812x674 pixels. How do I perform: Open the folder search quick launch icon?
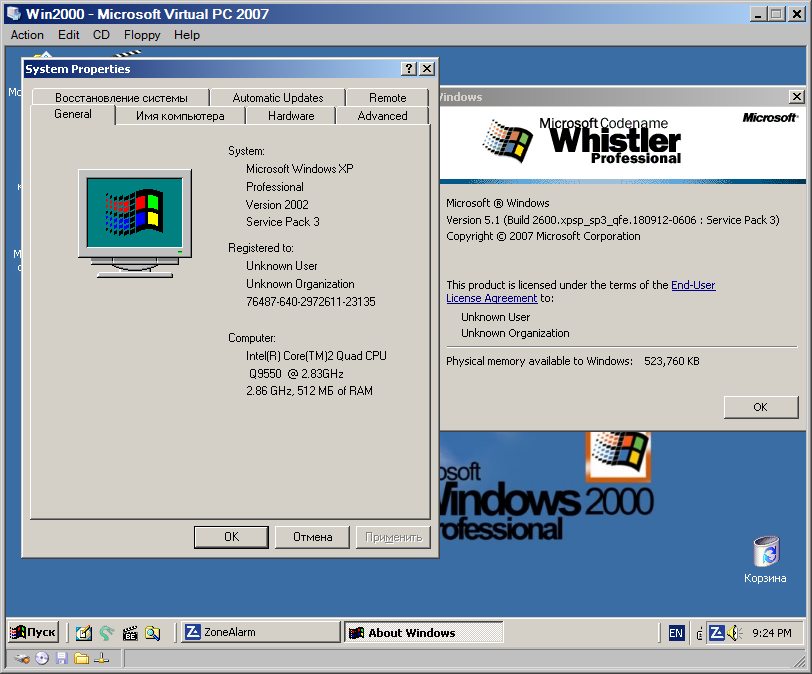pyautogui.click(x=152, y=633)
